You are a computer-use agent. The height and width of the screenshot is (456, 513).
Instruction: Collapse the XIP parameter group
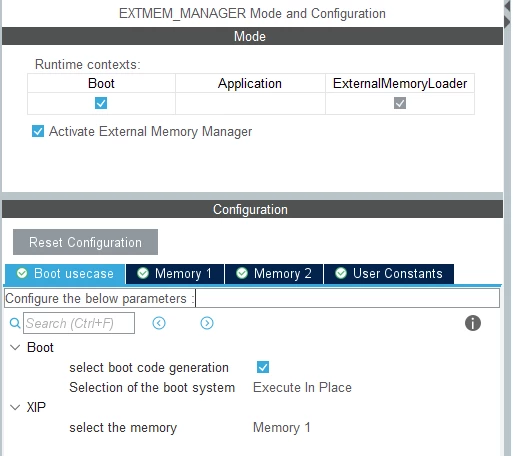coord(15,407)
